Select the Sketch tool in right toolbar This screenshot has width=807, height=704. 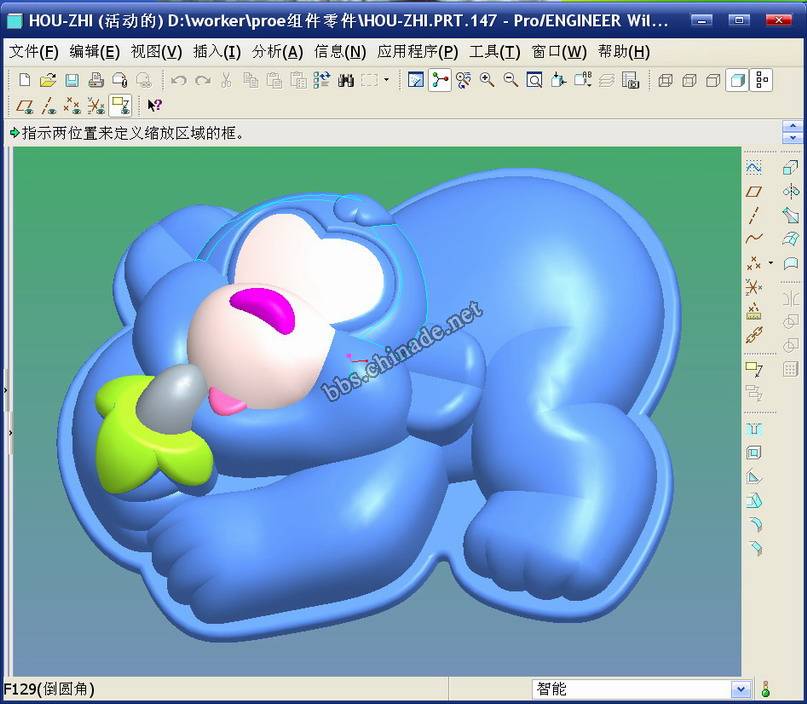tap(753, 167)
